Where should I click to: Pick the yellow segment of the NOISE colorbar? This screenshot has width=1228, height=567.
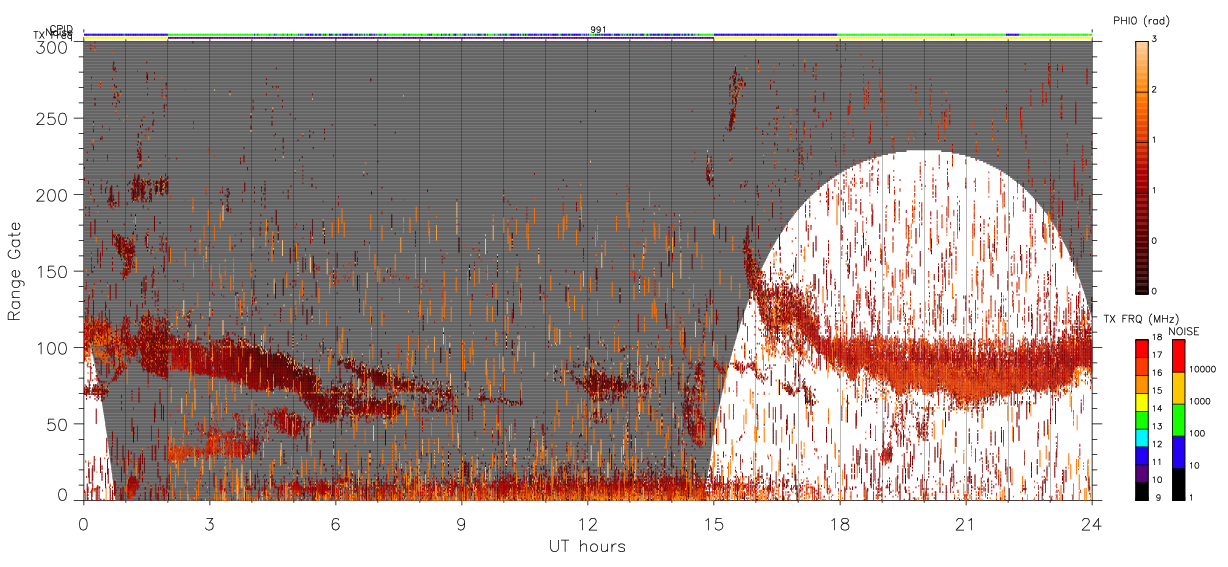click(1180, 387)
